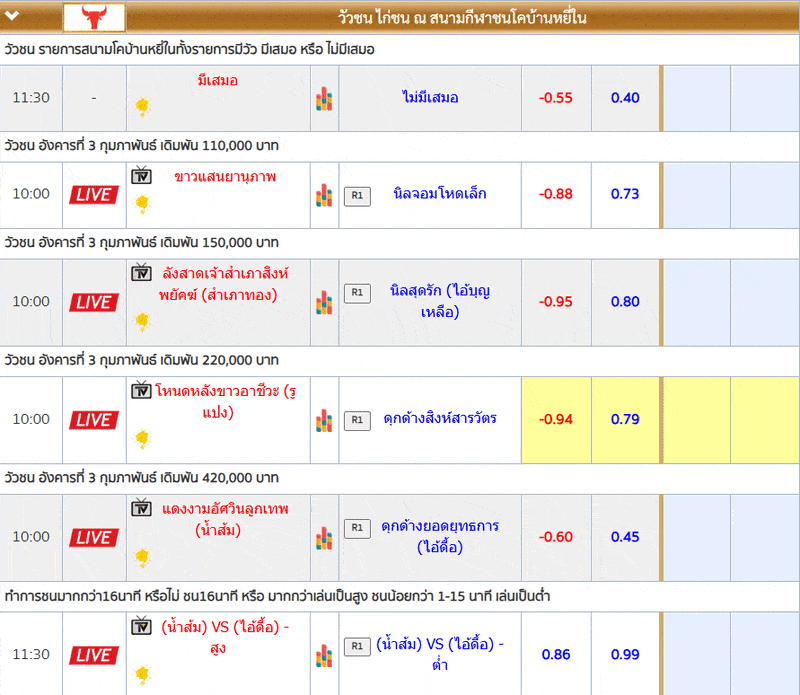Select the 0.40 odds for ไม่มีเสมอ

click(625, 98)
